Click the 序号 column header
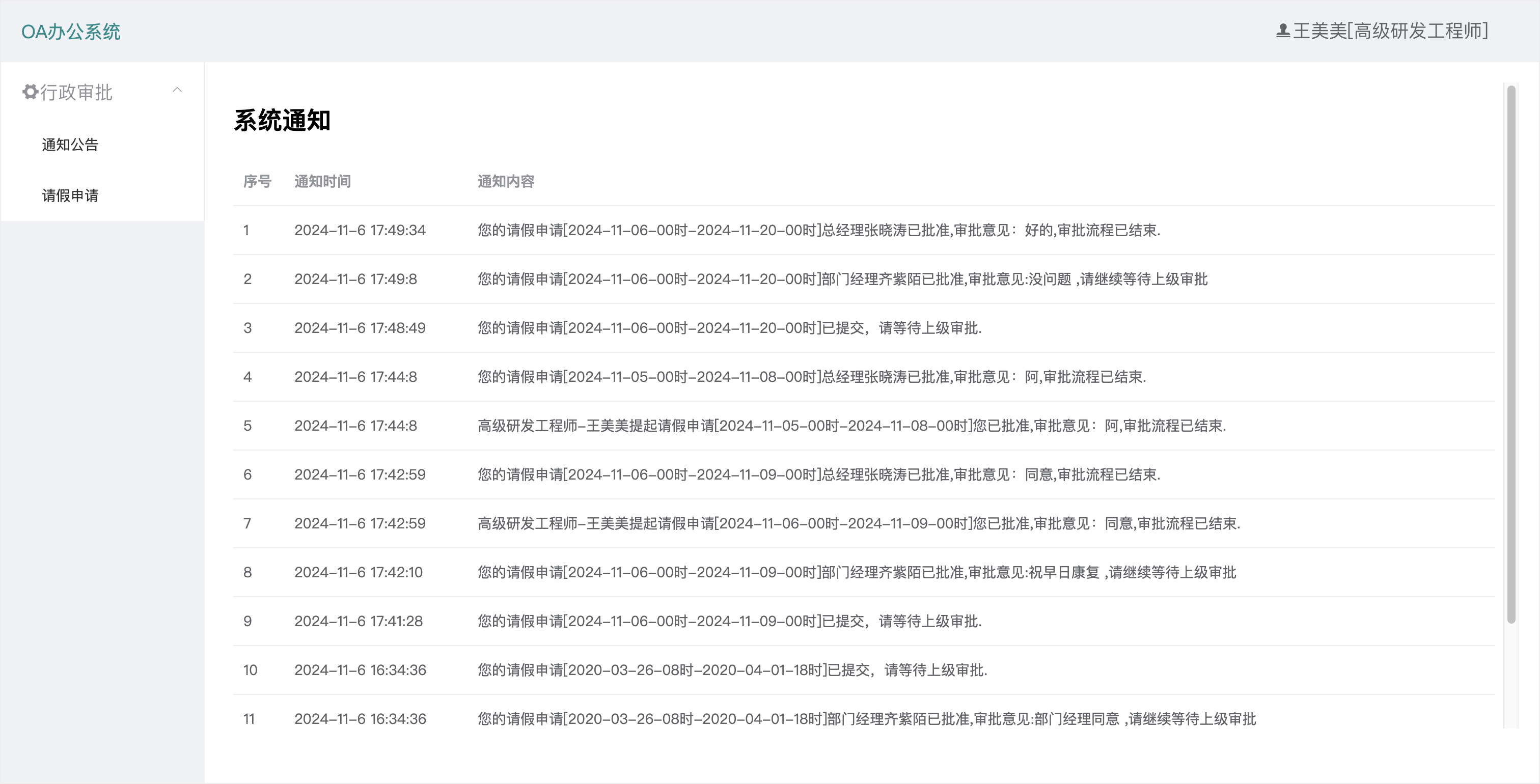 click(257, 181)
